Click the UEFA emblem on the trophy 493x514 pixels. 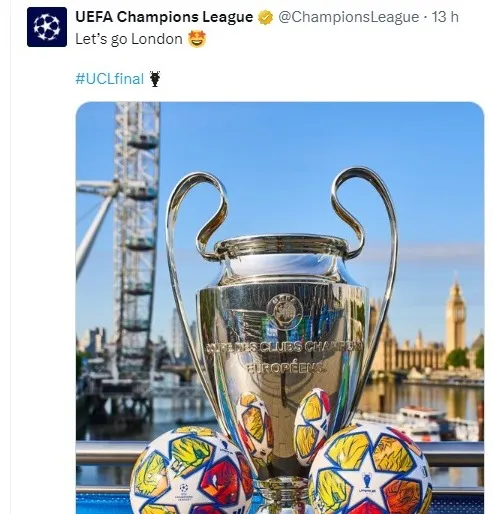[x=284, y=311]
